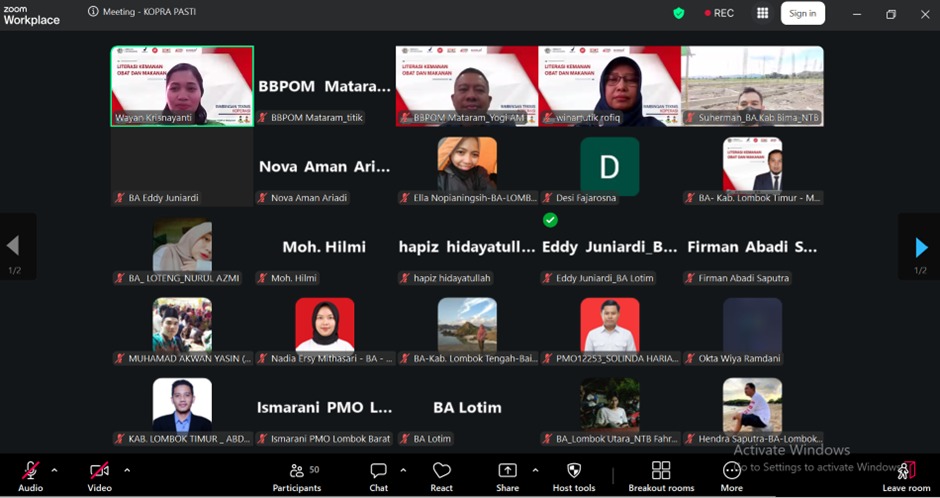The image size is (940, 498).
Task: Open Host tools shield icon
Action: pyautogui.click(x=574, y=470)
